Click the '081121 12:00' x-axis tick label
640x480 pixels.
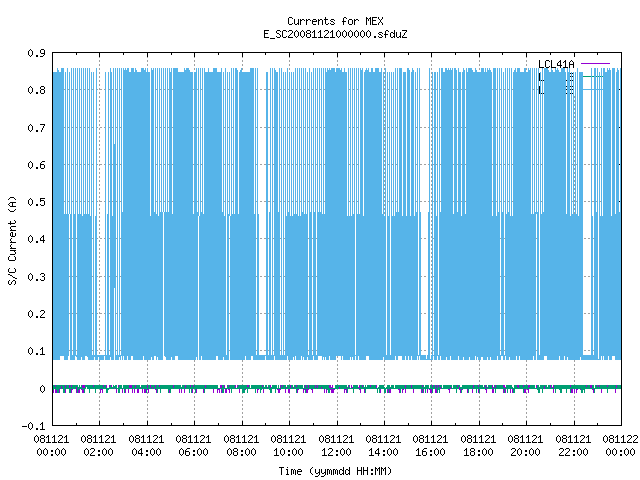(x=336, y=446)
